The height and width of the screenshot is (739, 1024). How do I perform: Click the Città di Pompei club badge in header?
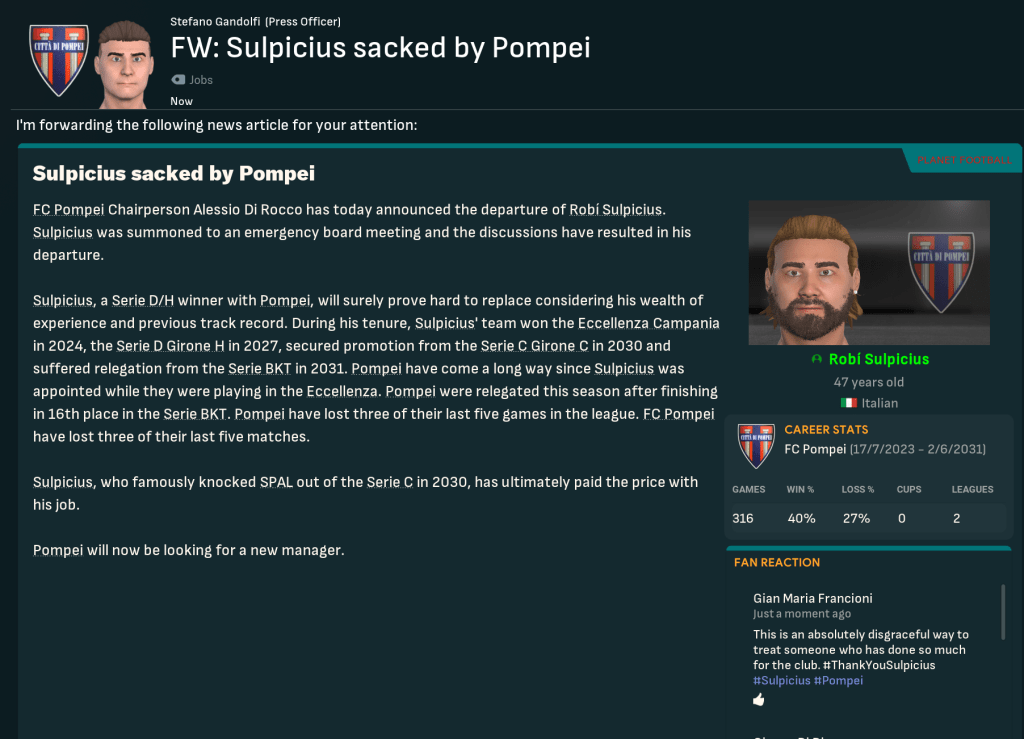pyautogui.click(x=59, y=60)
